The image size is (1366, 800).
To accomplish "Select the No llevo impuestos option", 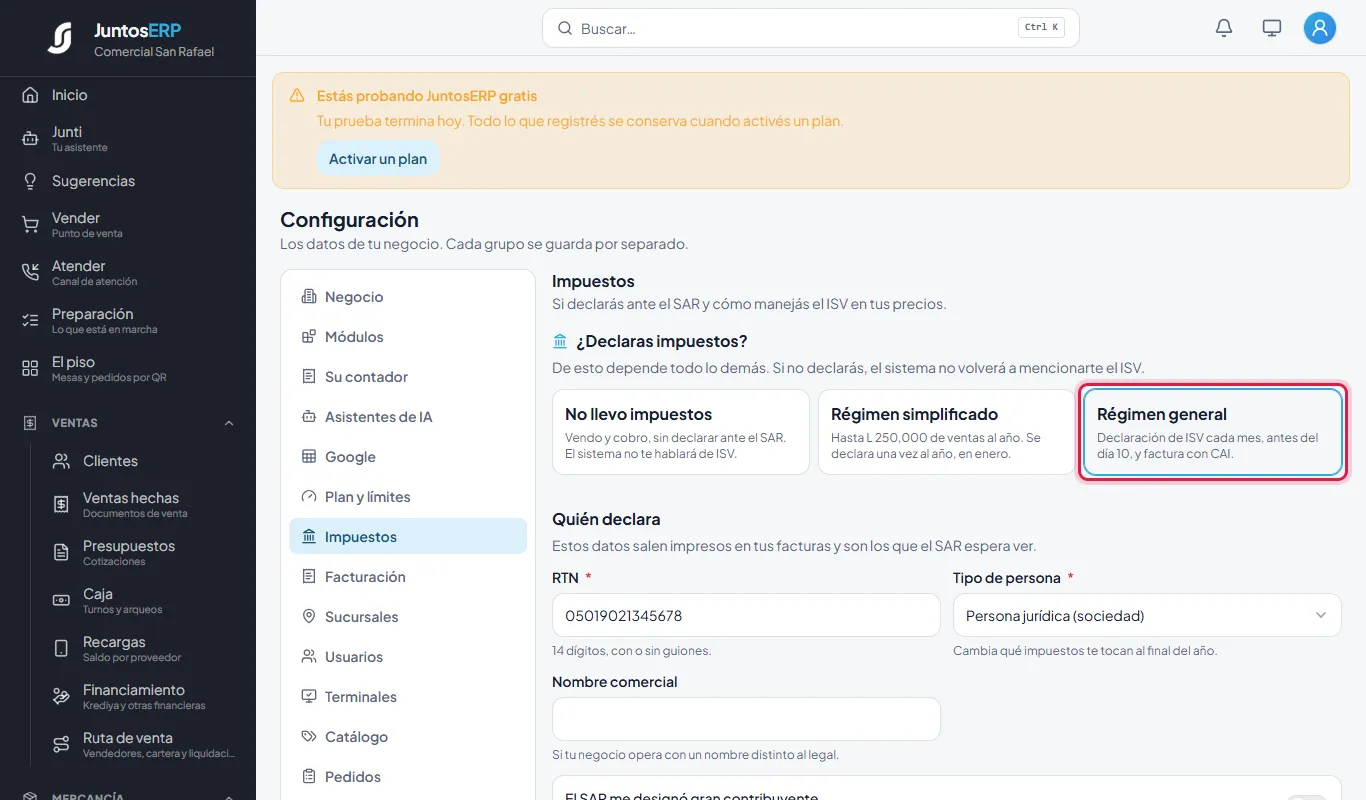I will point(681,432).
